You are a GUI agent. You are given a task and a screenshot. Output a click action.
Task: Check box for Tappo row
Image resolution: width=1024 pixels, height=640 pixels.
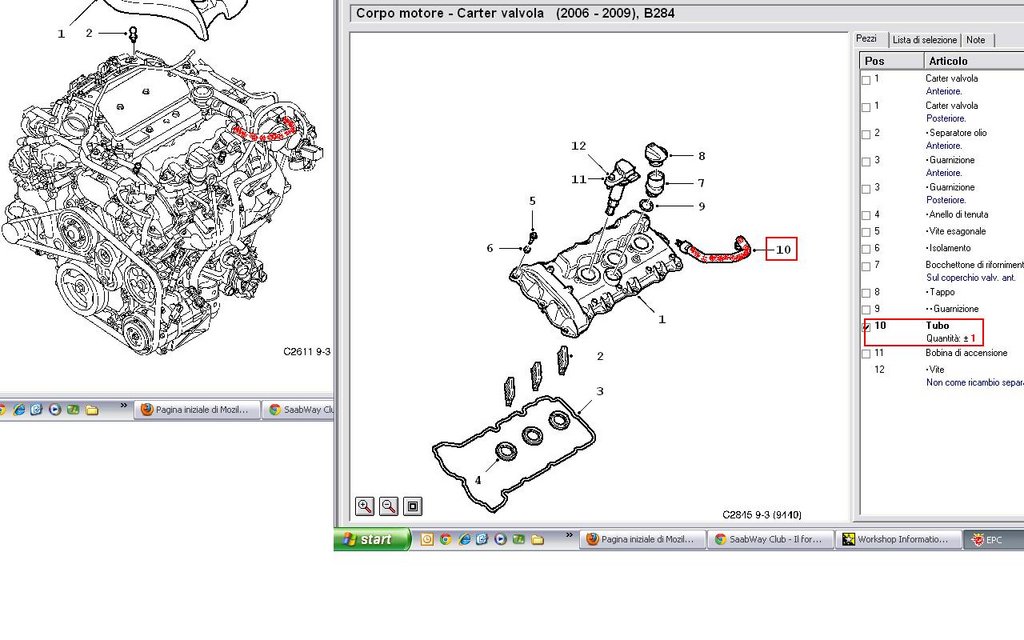click(x=866, y=293)
